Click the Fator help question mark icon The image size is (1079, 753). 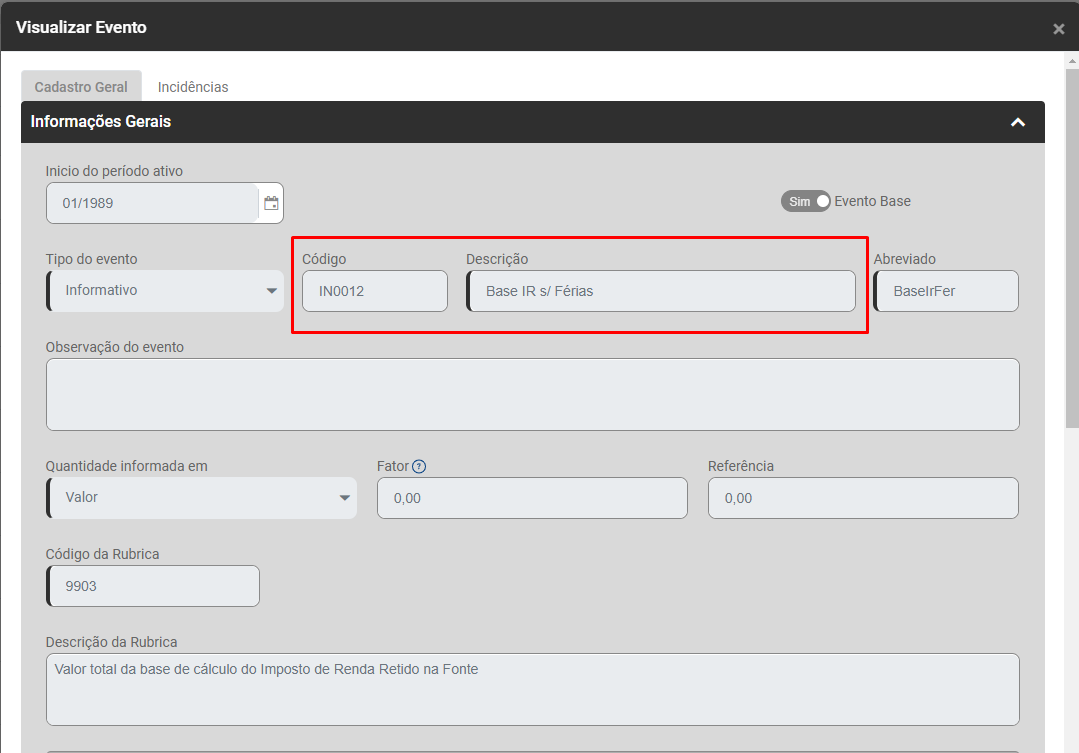point(419,466)
